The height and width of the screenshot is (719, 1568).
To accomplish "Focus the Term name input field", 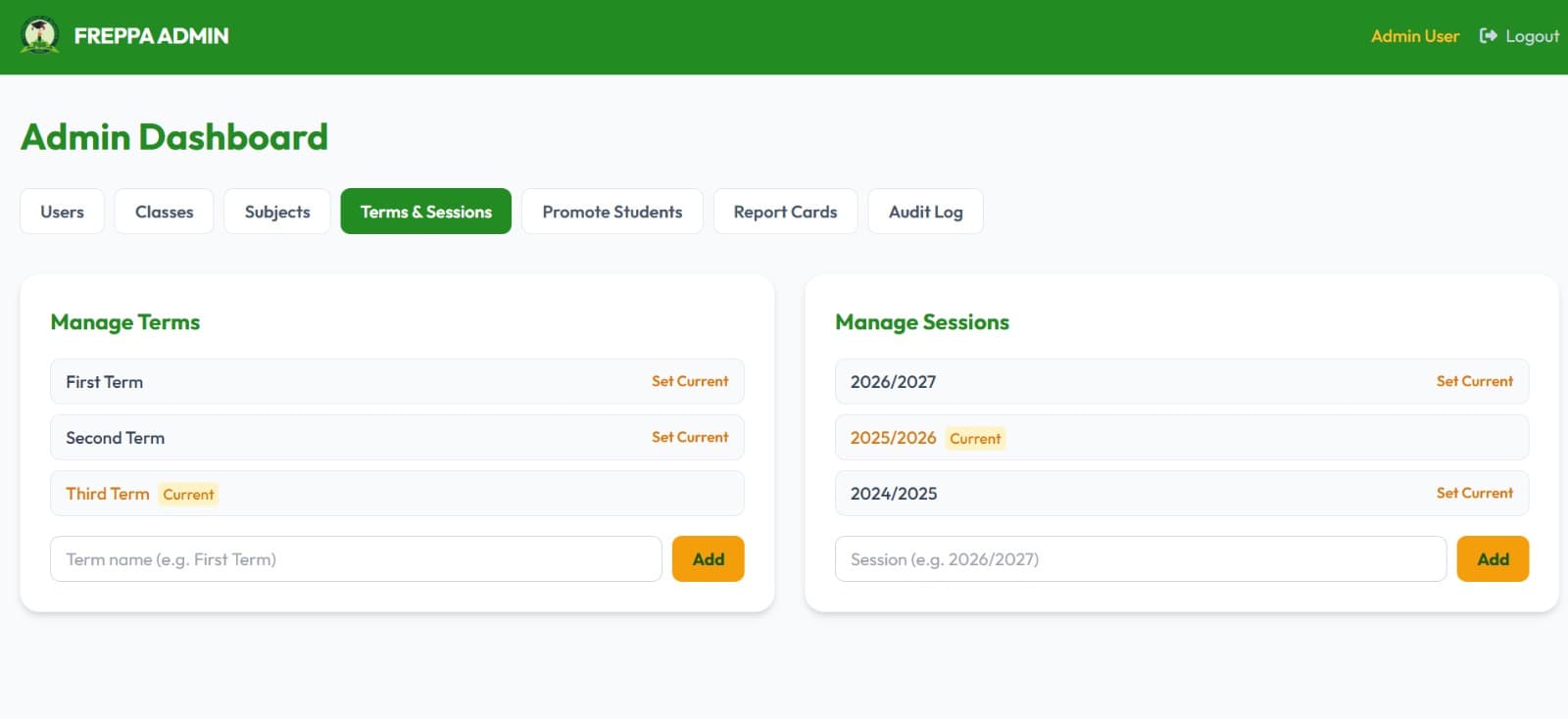I will click(x=357, y=559).
